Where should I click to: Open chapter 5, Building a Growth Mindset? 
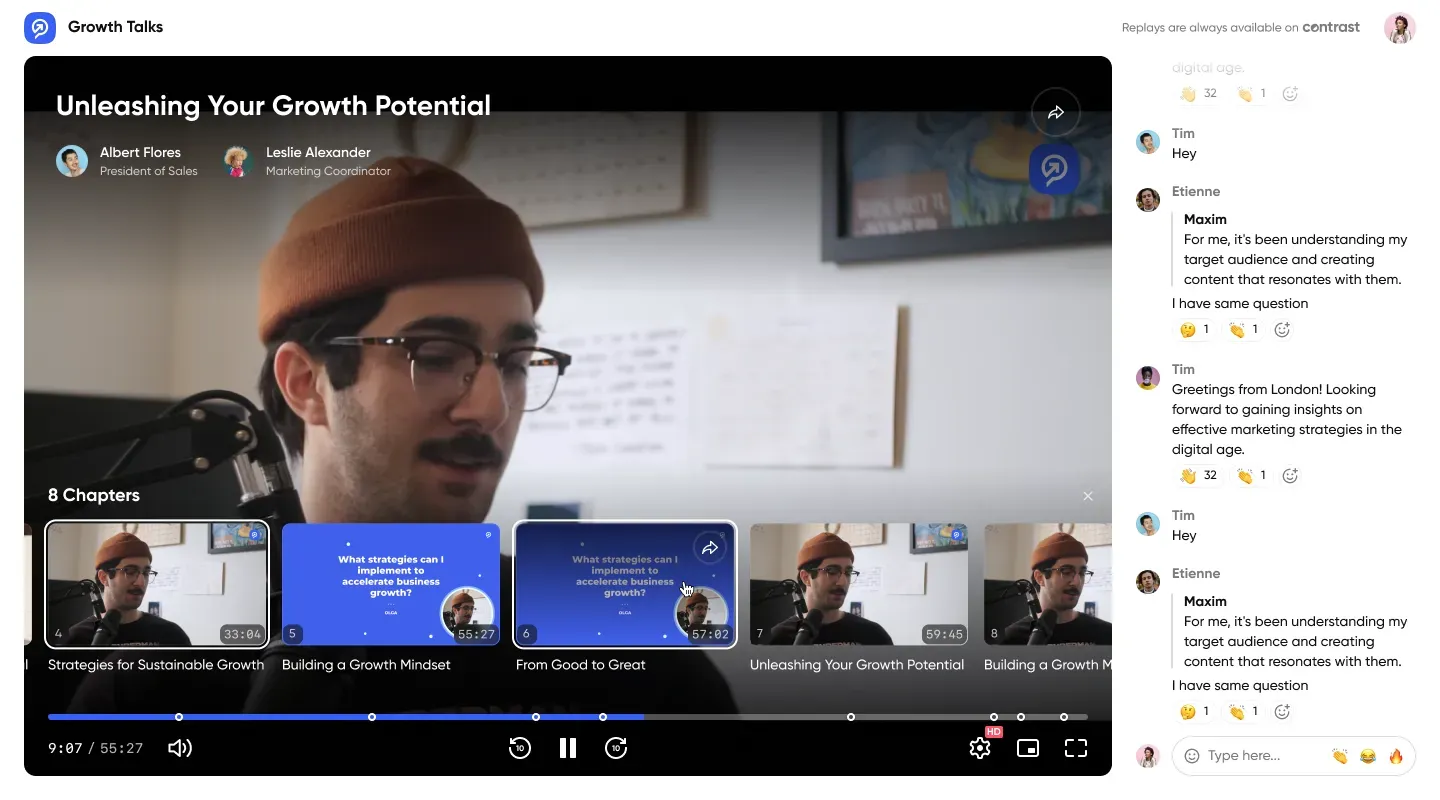(390, 584)
